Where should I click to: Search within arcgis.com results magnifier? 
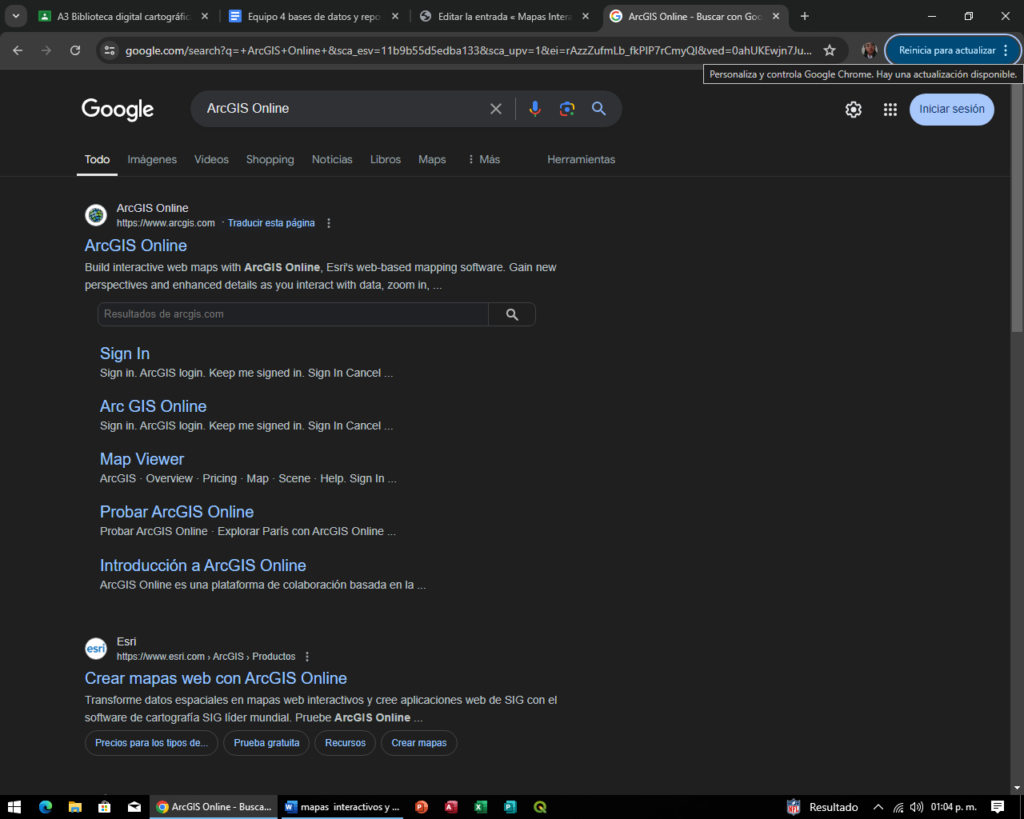point(512,314)
